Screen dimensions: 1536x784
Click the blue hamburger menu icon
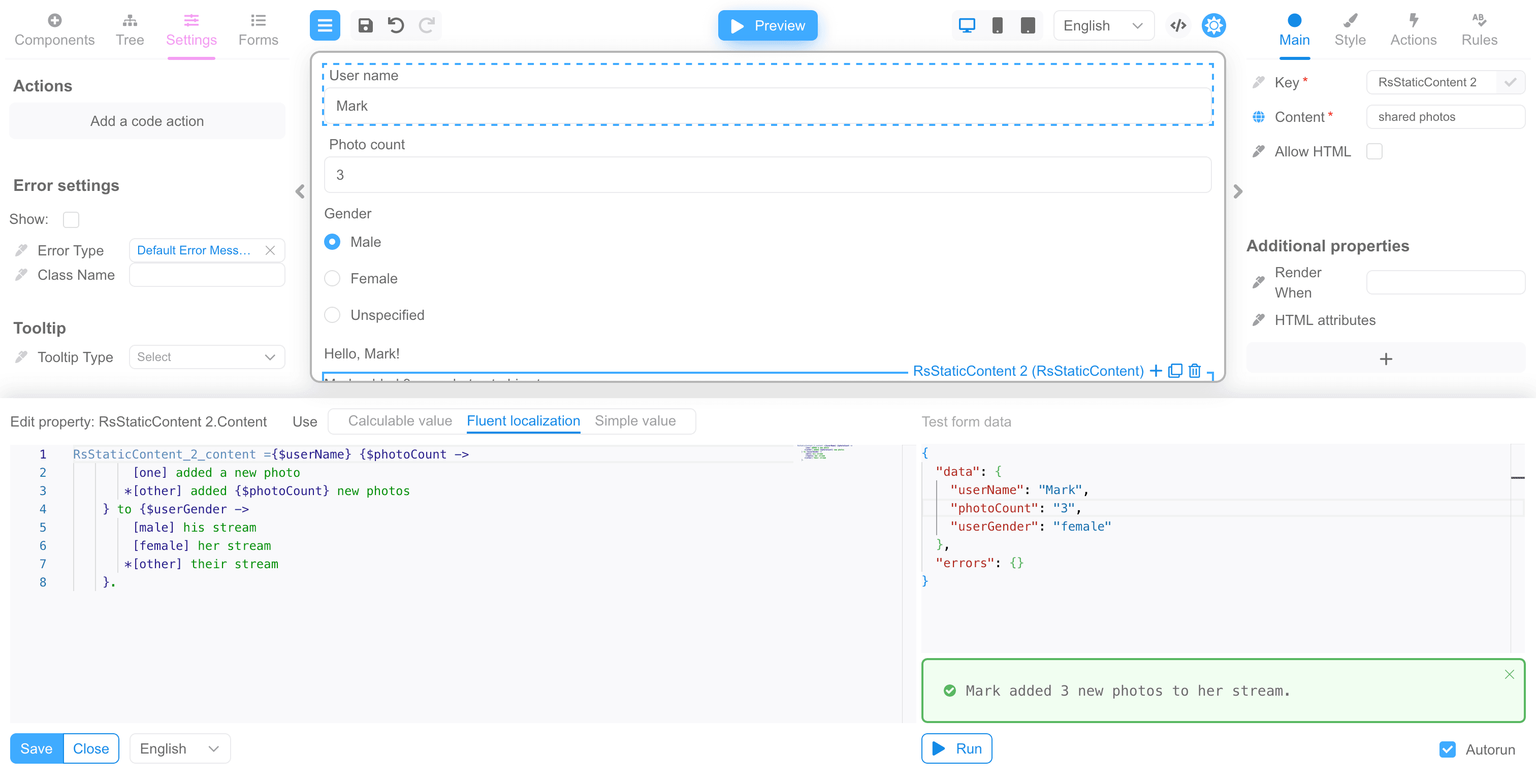click(x=325, y=25)
